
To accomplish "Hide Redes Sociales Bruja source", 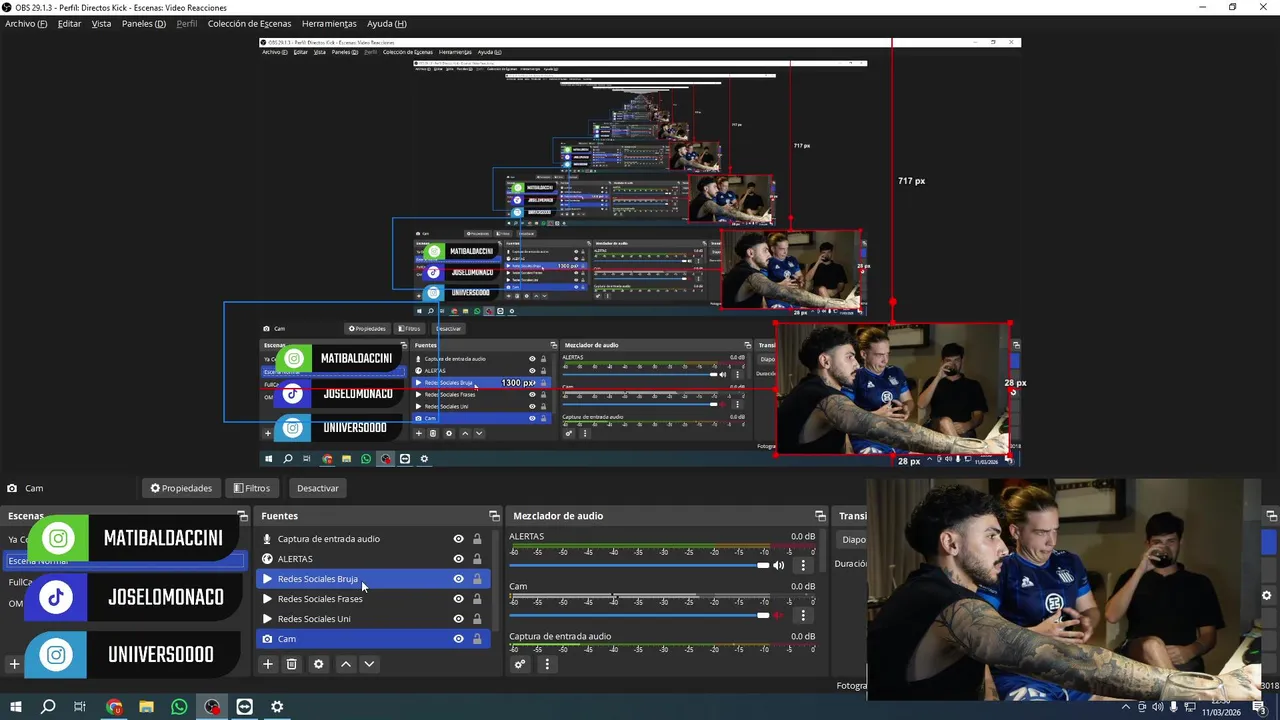I will (x=459, y=579).
